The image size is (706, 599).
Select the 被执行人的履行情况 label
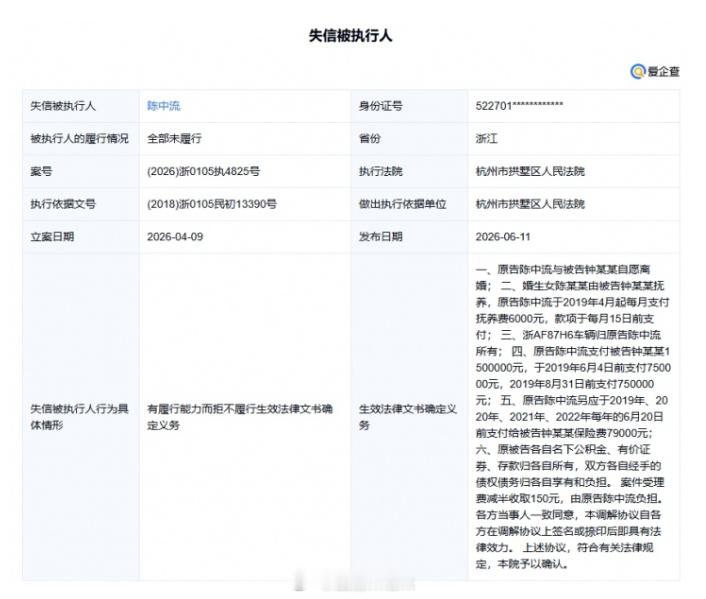click(79, 138)
